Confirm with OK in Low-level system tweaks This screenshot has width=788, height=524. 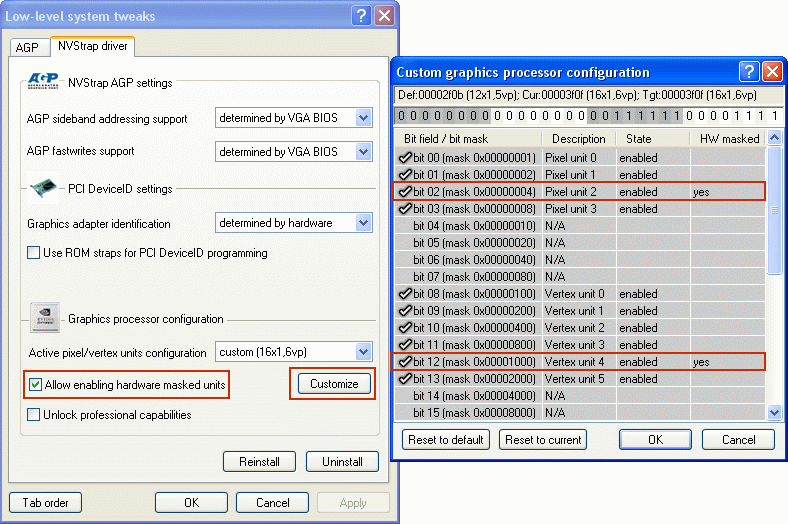tap(191, 502)
